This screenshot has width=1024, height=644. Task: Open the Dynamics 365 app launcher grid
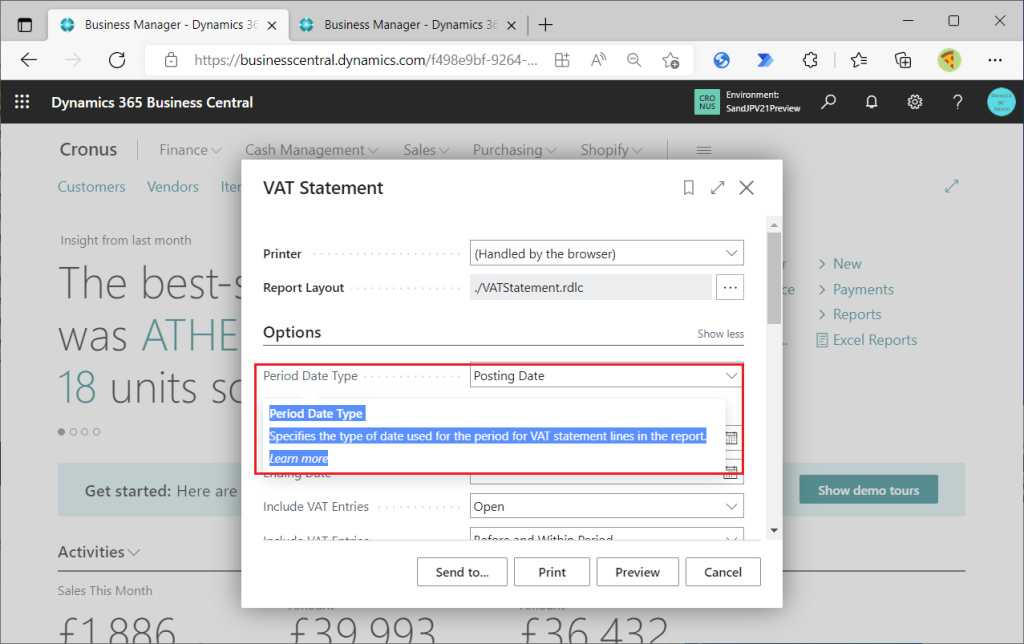[x=22, y=102]
